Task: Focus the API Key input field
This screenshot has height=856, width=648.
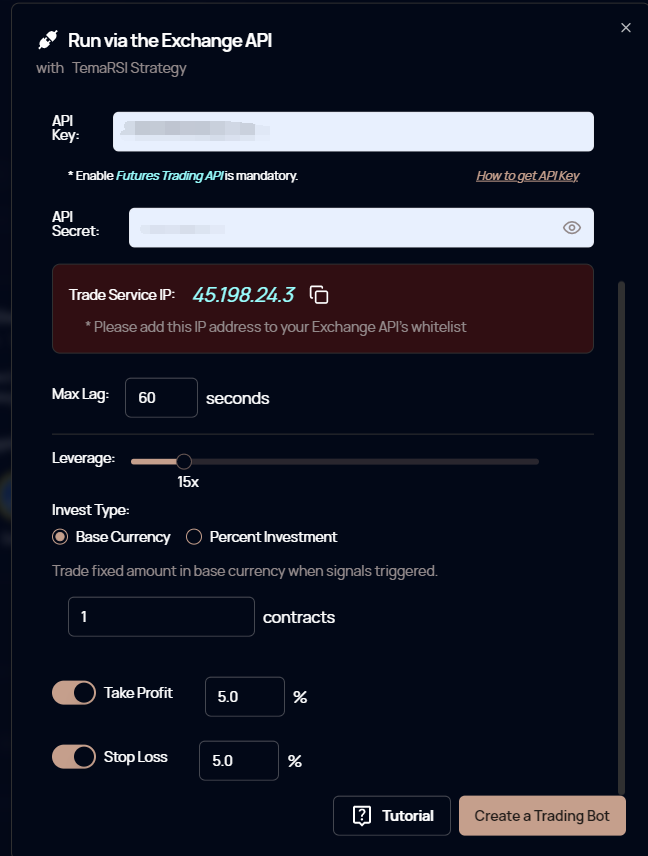Action: (353, 132)
